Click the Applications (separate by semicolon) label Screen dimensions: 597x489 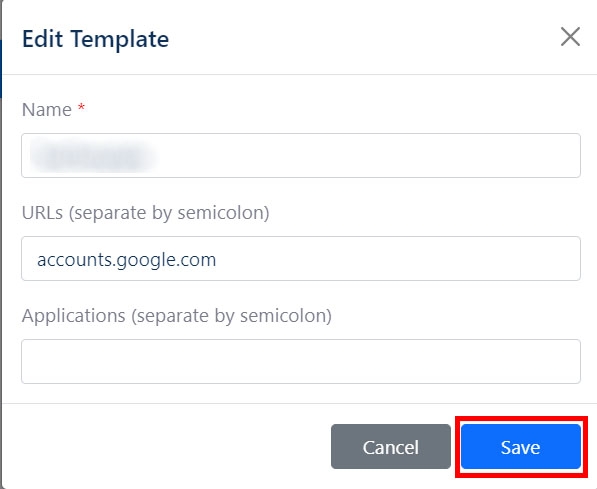(177, 316)
